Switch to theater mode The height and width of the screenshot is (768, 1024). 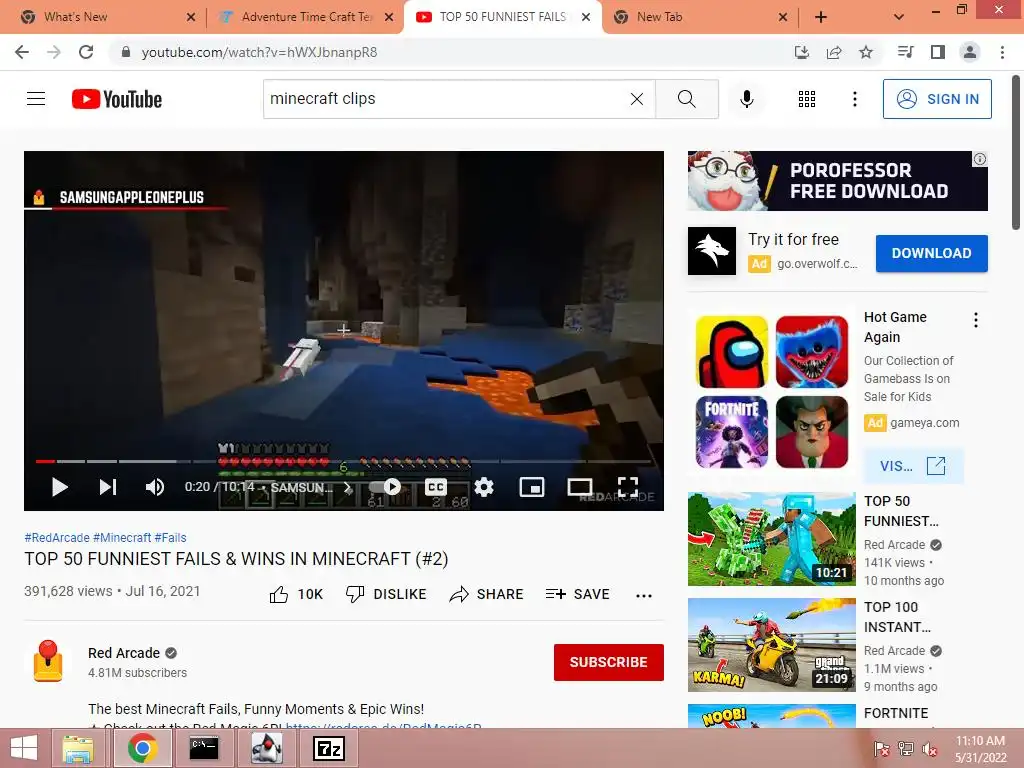(x=580, y=487)
